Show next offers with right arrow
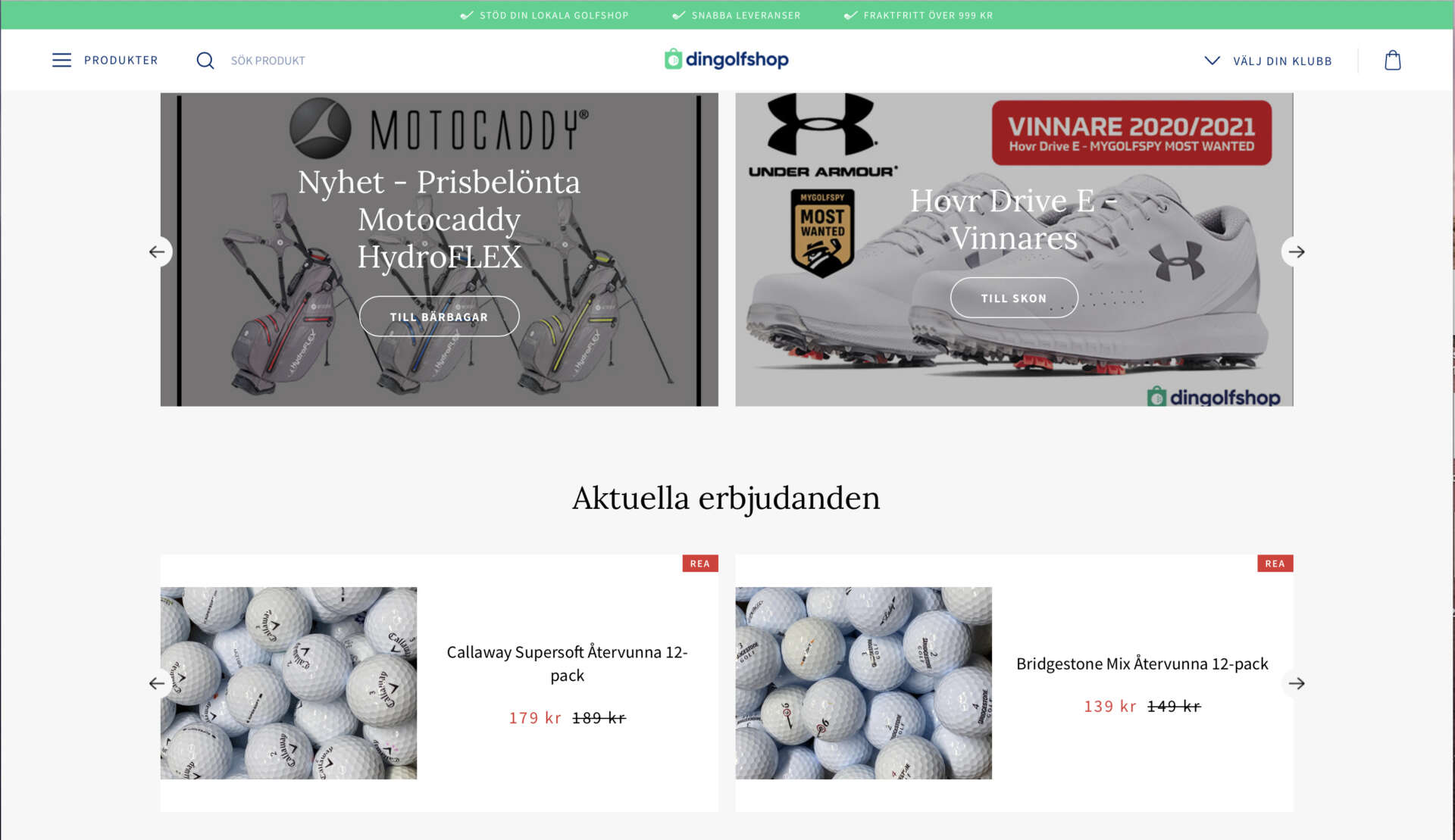Screen dimensions: 1455x840 [1296, 683]
